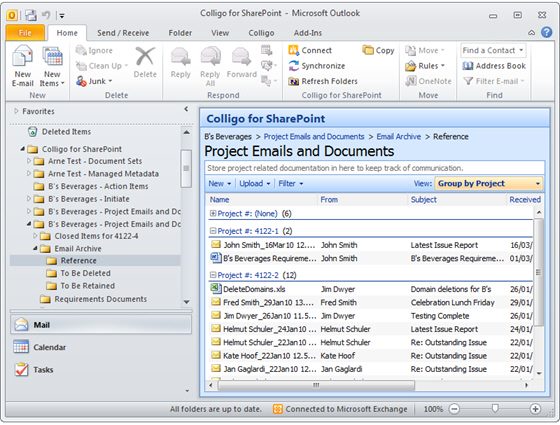Screen dimensions: 560x425
Task: Click the Delete X icon
Action: (145, 56)
